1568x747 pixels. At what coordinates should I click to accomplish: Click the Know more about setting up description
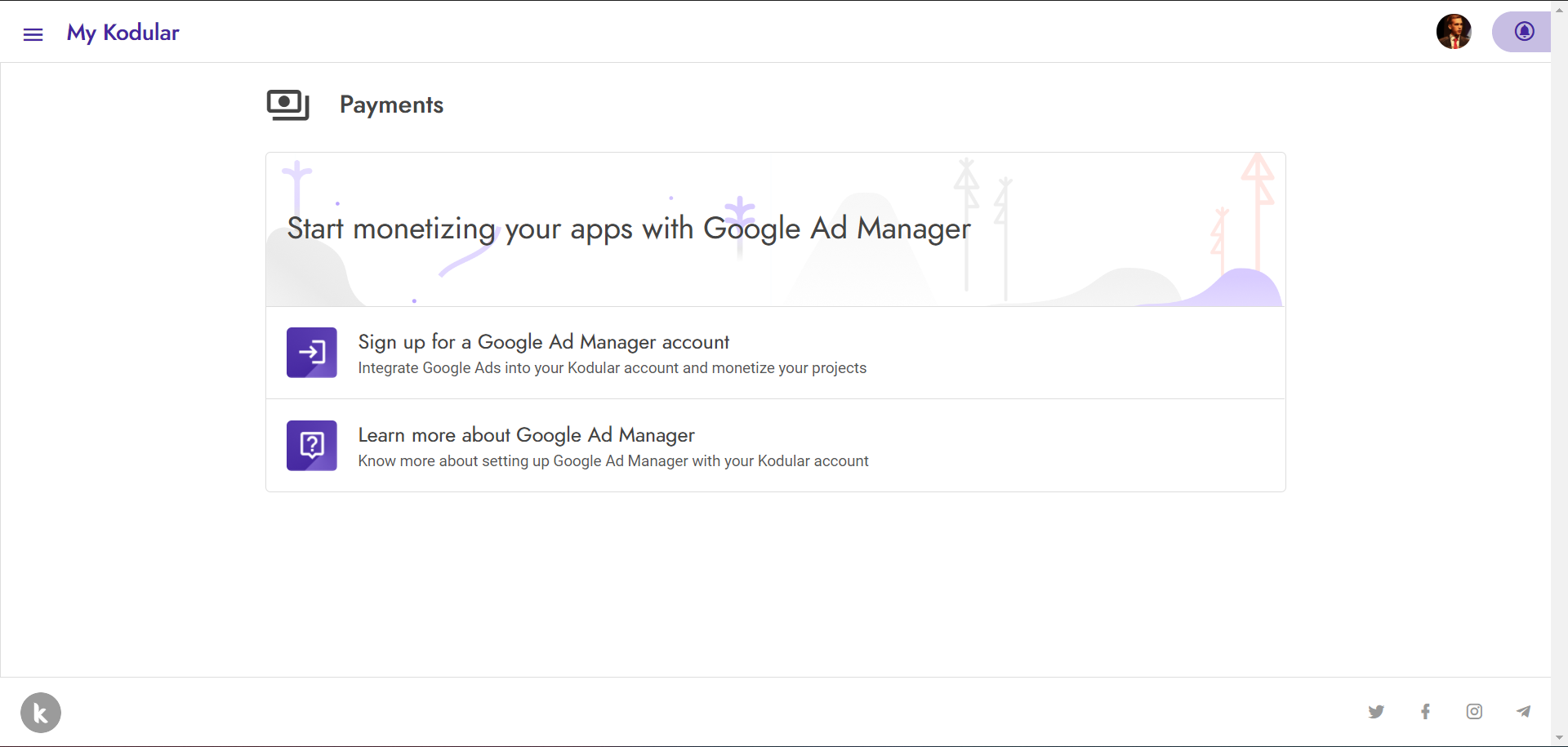[613, 461]
